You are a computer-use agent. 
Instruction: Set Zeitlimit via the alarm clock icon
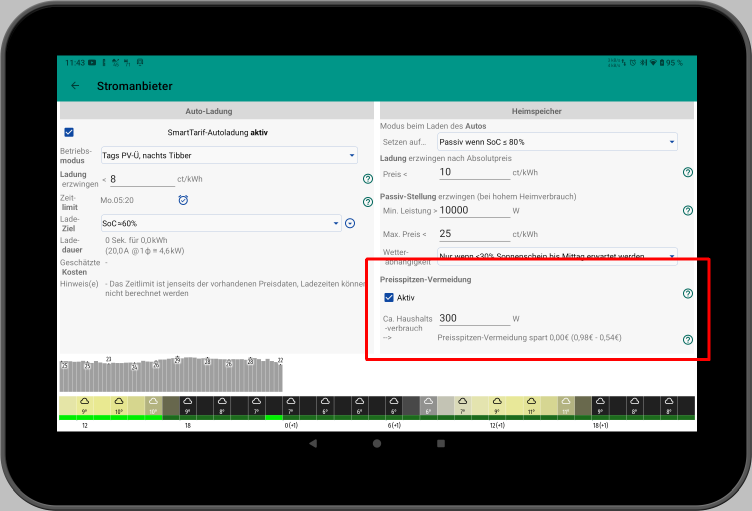click(183, 200)
